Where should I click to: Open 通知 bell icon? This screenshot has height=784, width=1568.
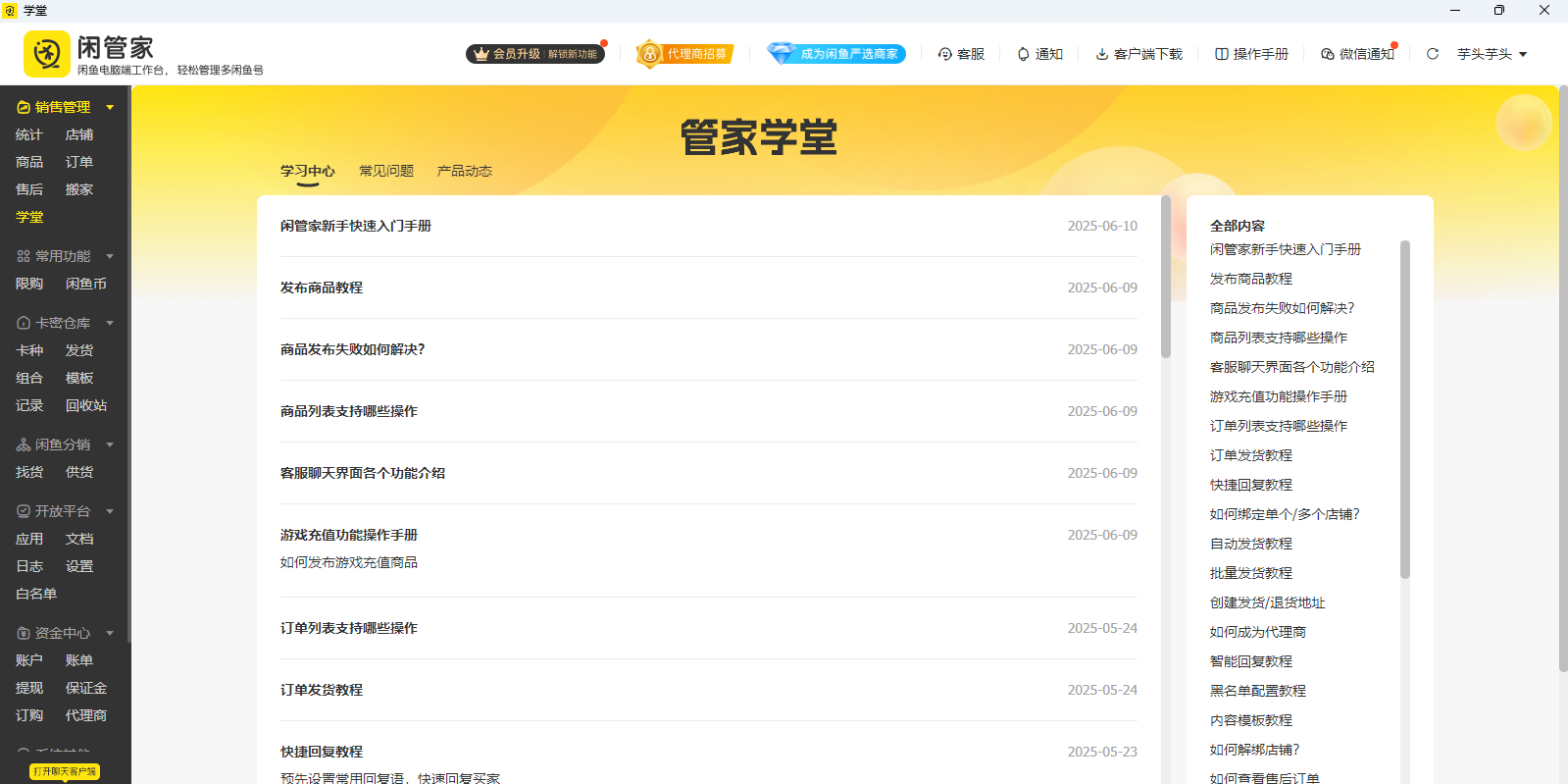(1024, 54)
